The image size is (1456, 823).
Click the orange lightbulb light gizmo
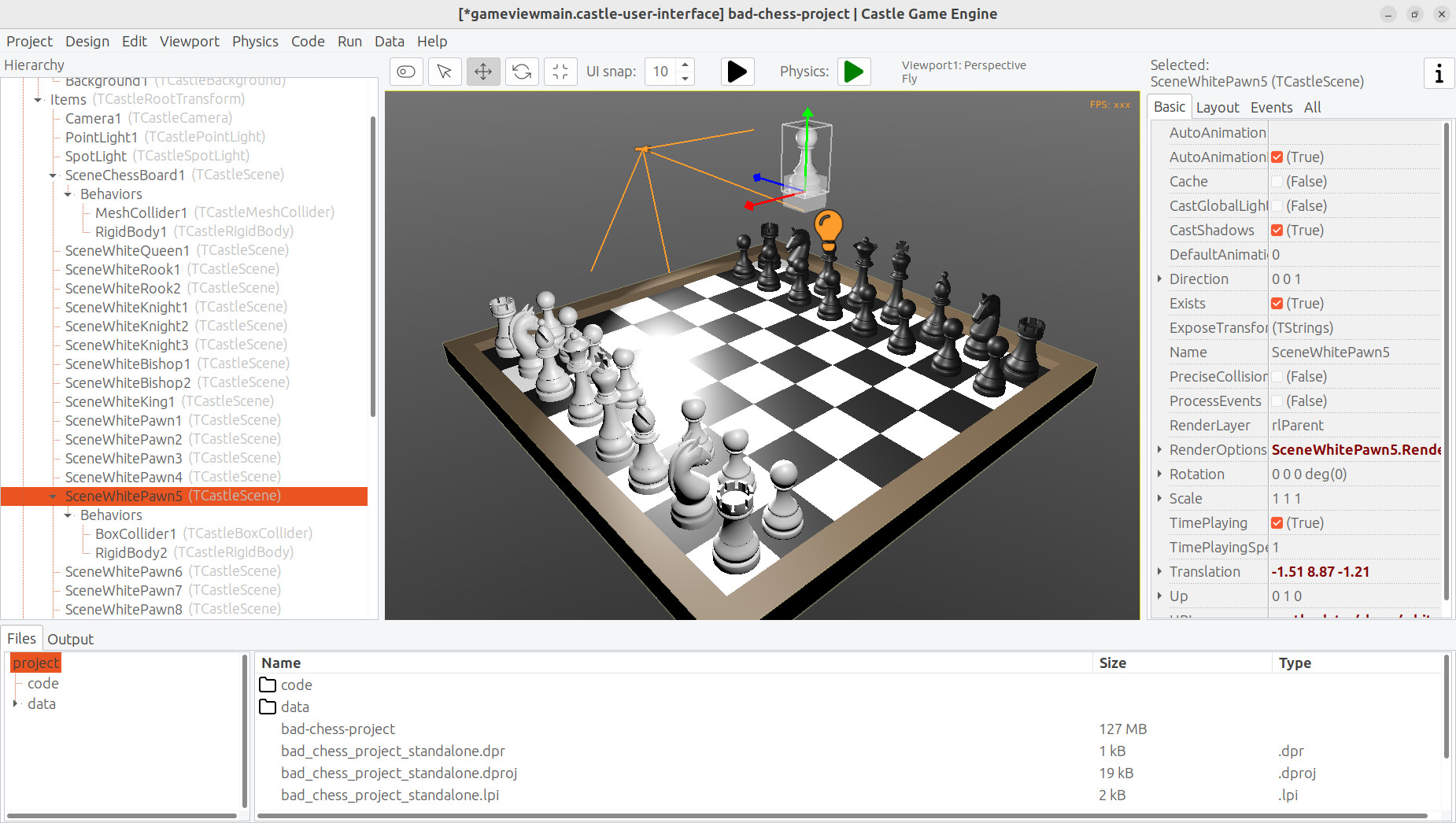pyautogui.click(x=828, y=230)
